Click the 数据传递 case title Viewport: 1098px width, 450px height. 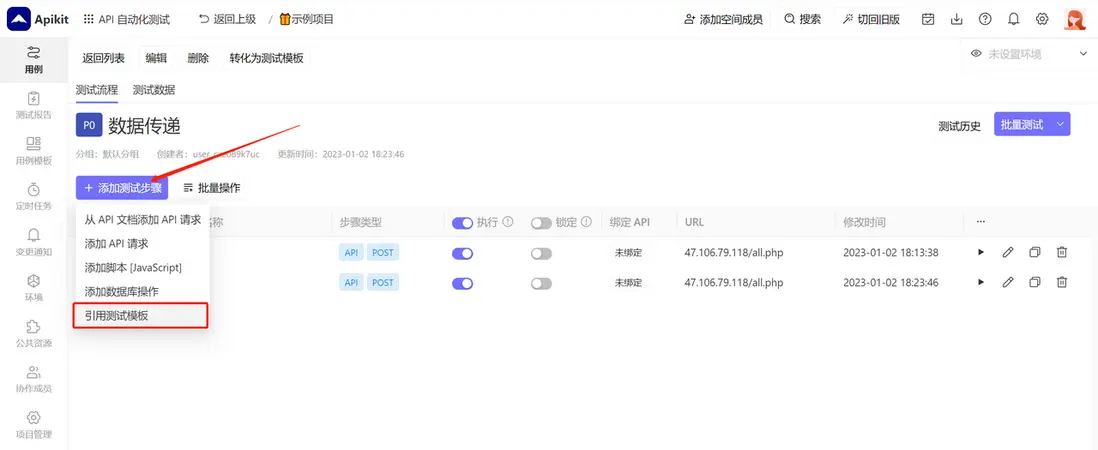144,126
